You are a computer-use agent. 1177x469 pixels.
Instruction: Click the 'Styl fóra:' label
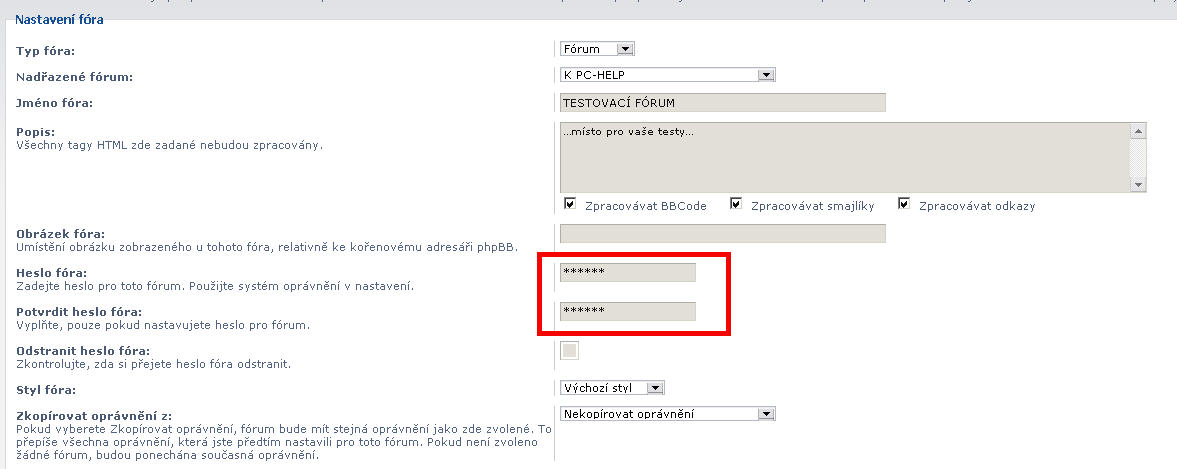(46, 389)
